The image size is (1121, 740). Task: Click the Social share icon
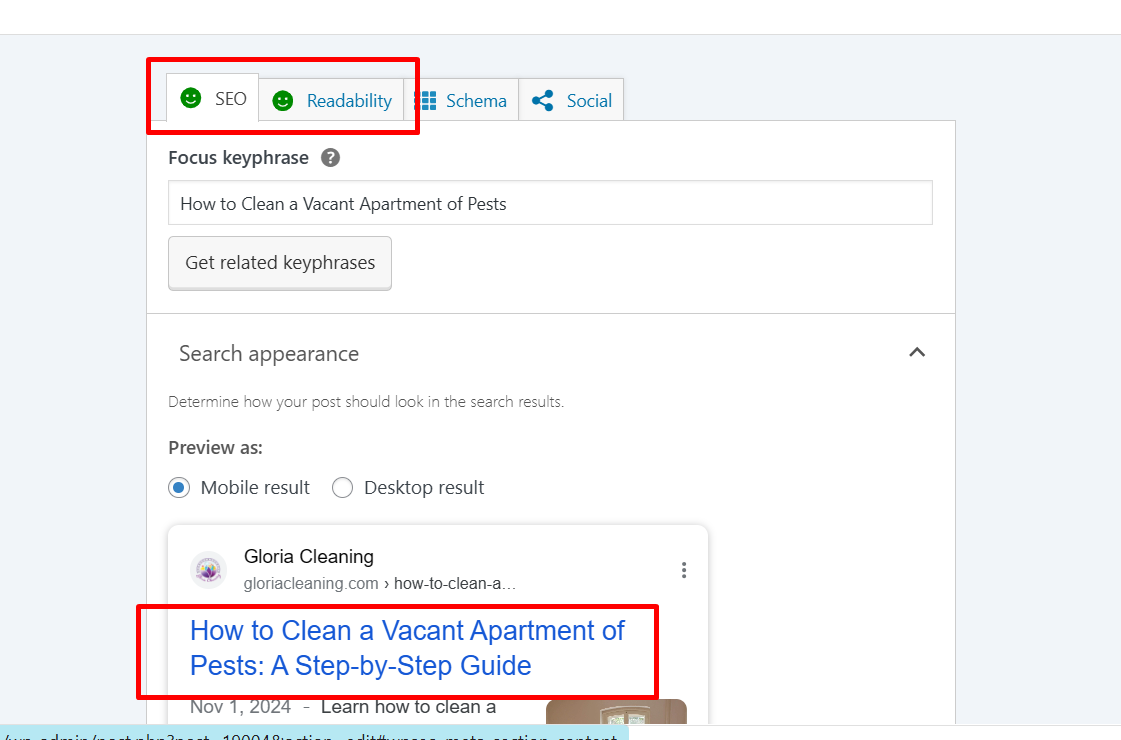543,101
